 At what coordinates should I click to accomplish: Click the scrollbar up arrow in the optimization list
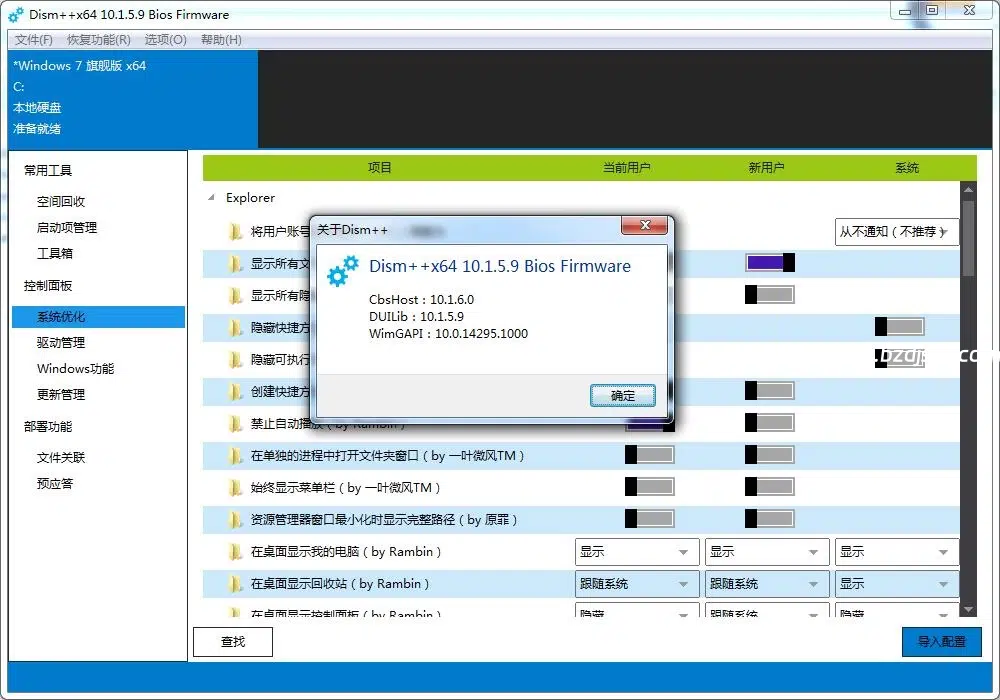[968, 189]
